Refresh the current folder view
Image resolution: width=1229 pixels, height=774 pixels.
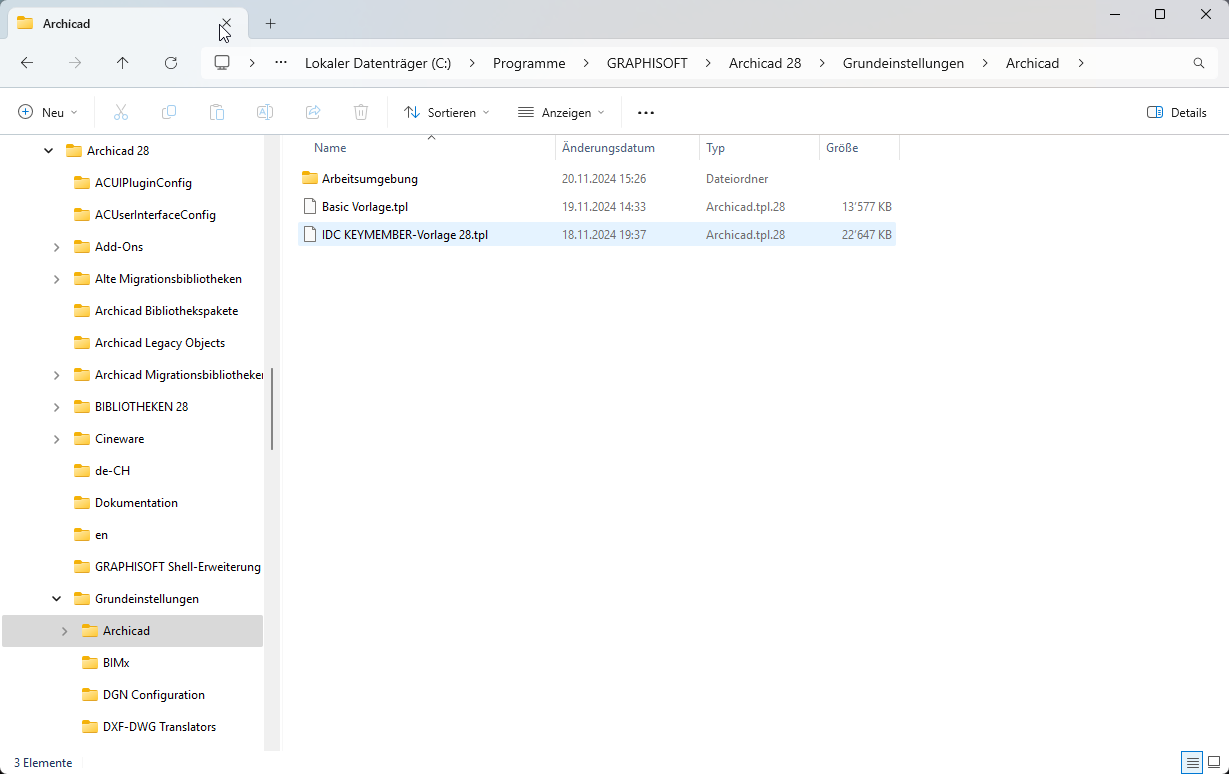point(171,63)
